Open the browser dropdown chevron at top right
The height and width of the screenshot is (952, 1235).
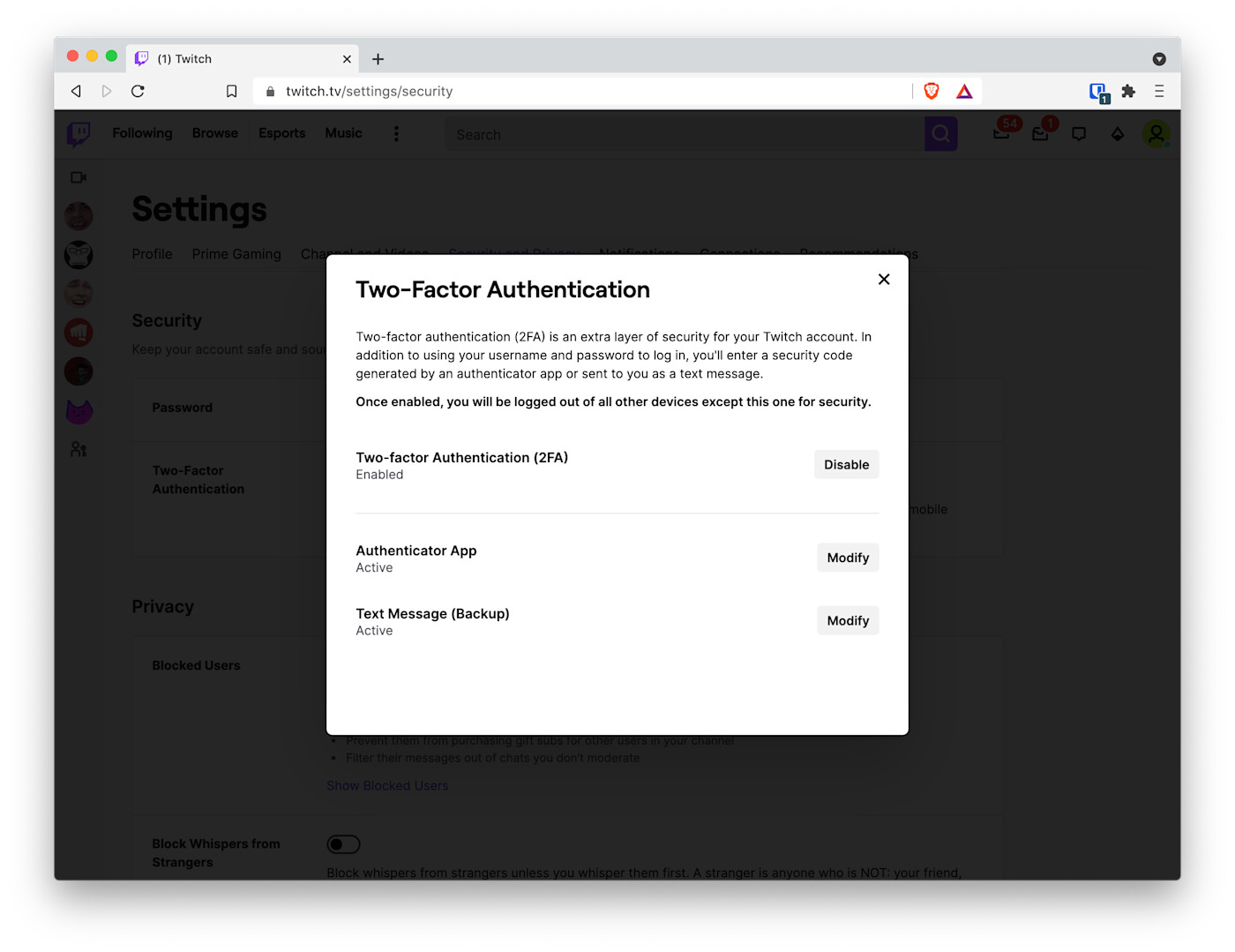coord(1159,59)
